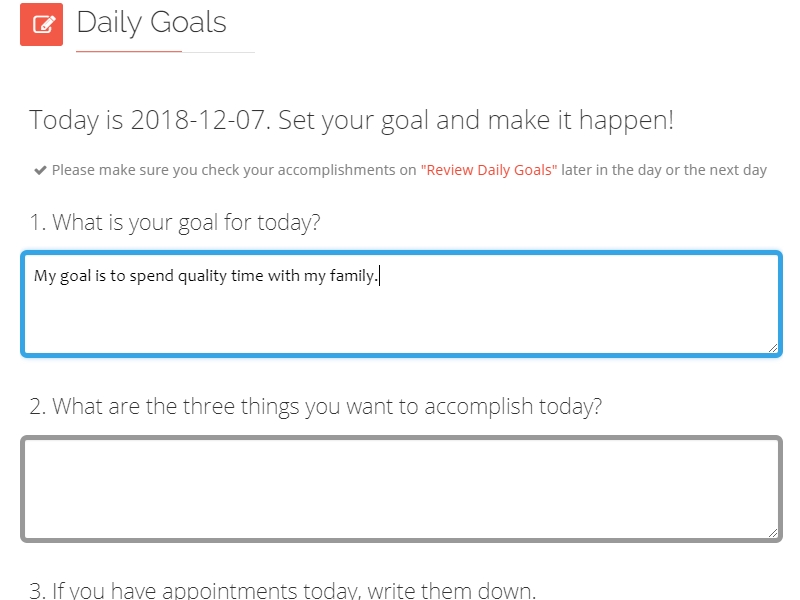The height and width of the screenshot is (600, 800).
Task: Place cursor on "My" at start of goal text
Action: pos(44,276)
